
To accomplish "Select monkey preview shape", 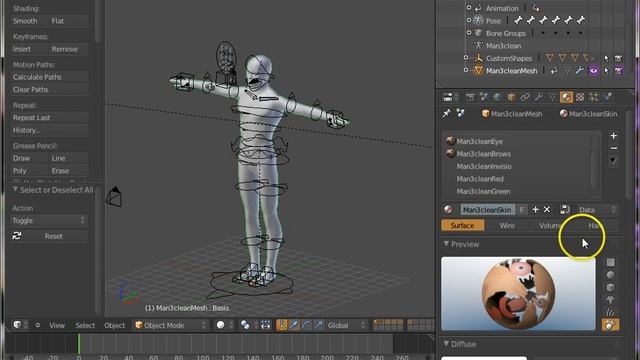I will 611,300.
